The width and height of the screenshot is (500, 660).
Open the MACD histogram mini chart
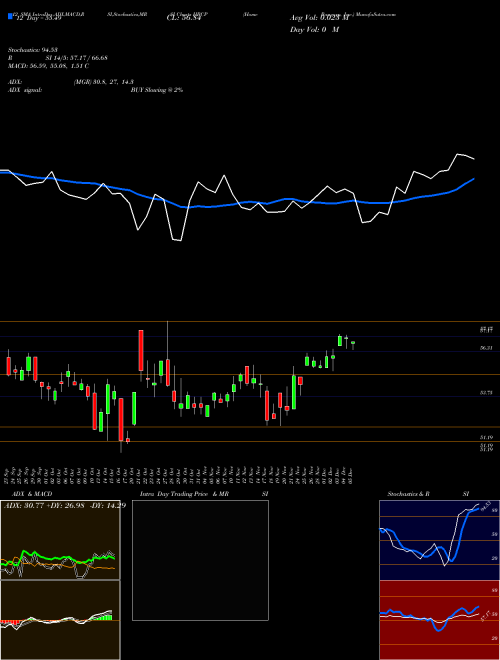tap(60, 620)
